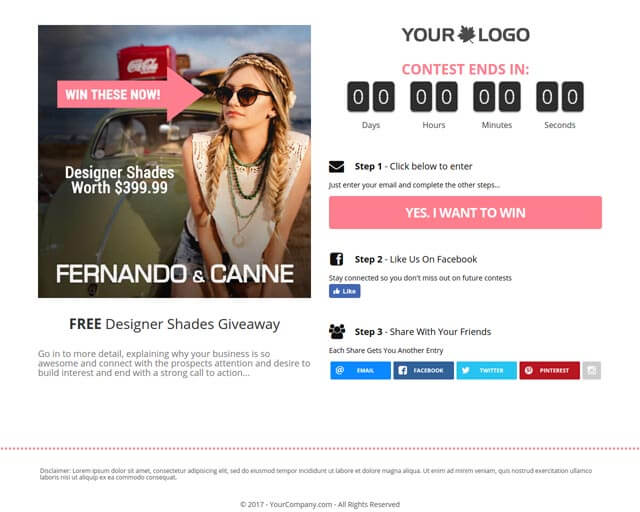Viewport: 640px width, 512px height.
Task: Click the group icon beside Step 3
Action: pos(337,332)
